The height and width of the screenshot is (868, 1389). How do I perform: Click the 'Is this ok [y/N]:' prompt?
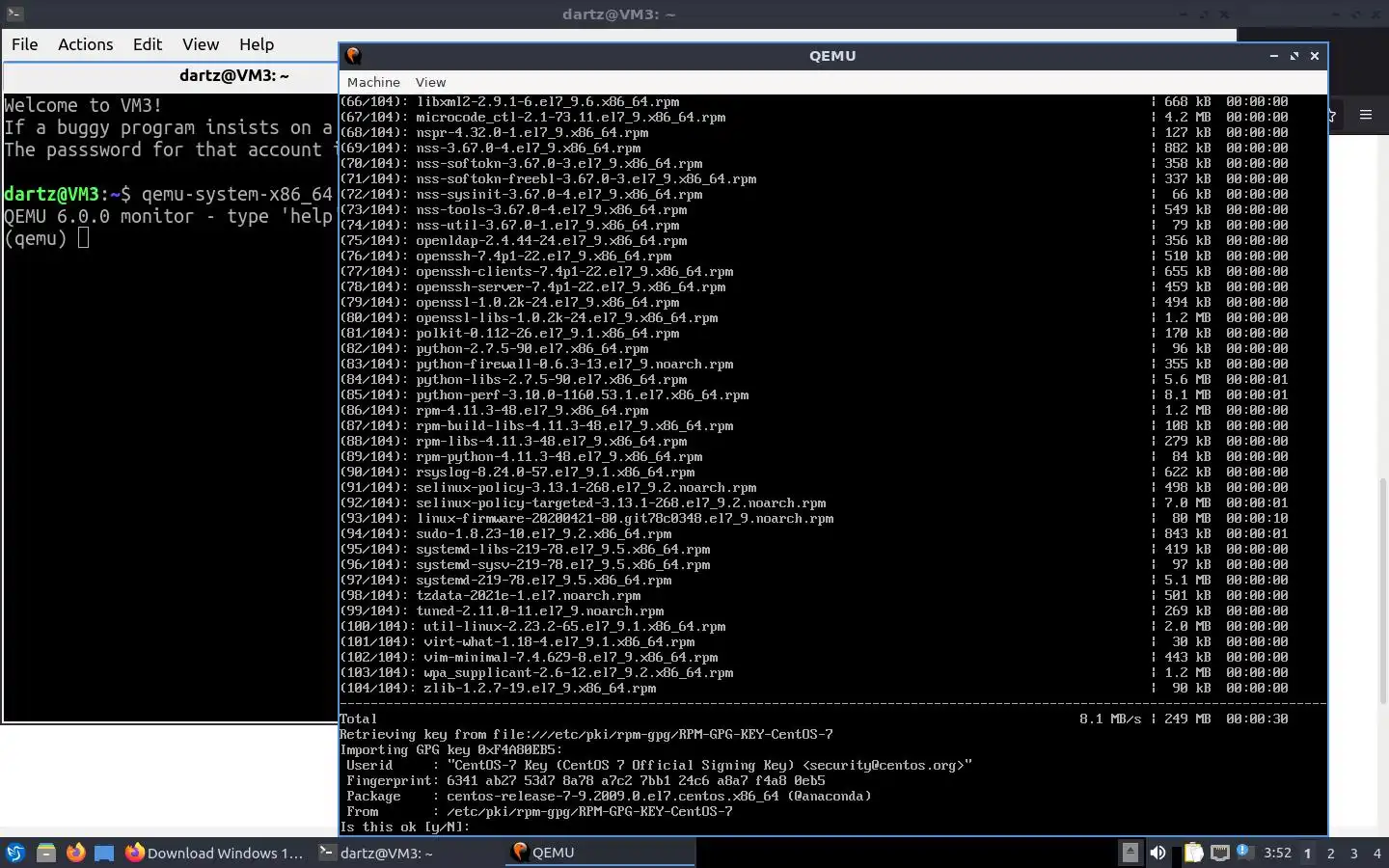(x=404, y=827)
